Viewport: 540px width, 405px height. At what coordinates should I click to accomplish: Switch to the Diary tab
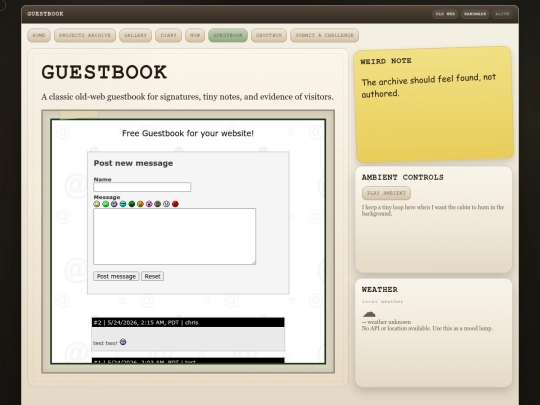pos(168,35)
